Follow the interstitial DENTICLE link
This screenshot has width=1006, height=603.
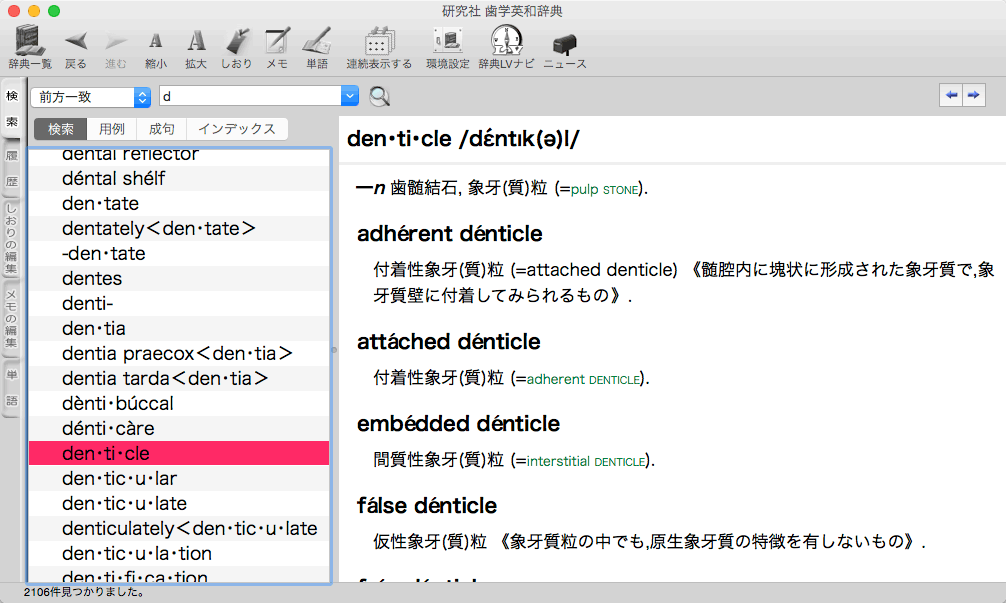(586, 461)
